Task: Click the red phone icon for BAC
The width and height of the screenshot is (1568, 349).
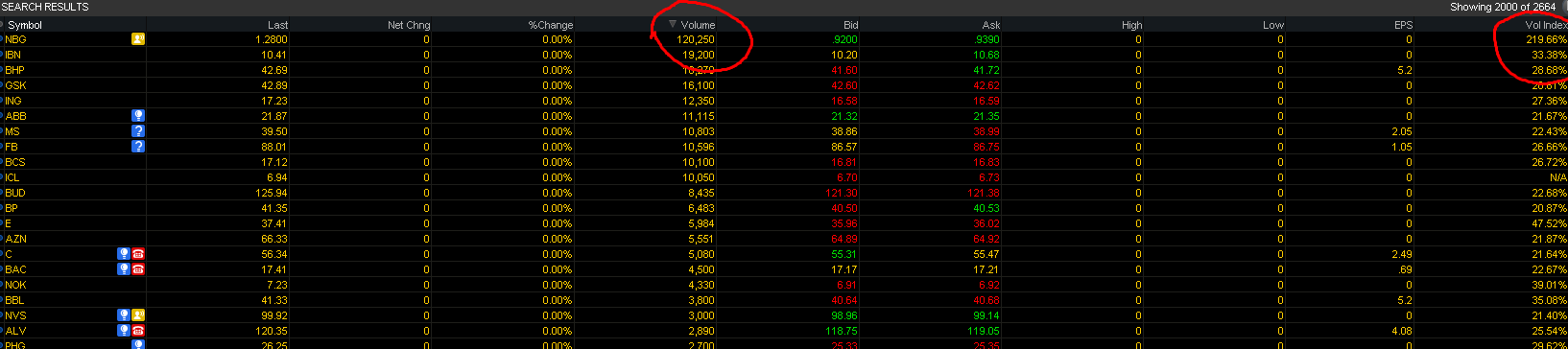Action: (x=138, y=269)
